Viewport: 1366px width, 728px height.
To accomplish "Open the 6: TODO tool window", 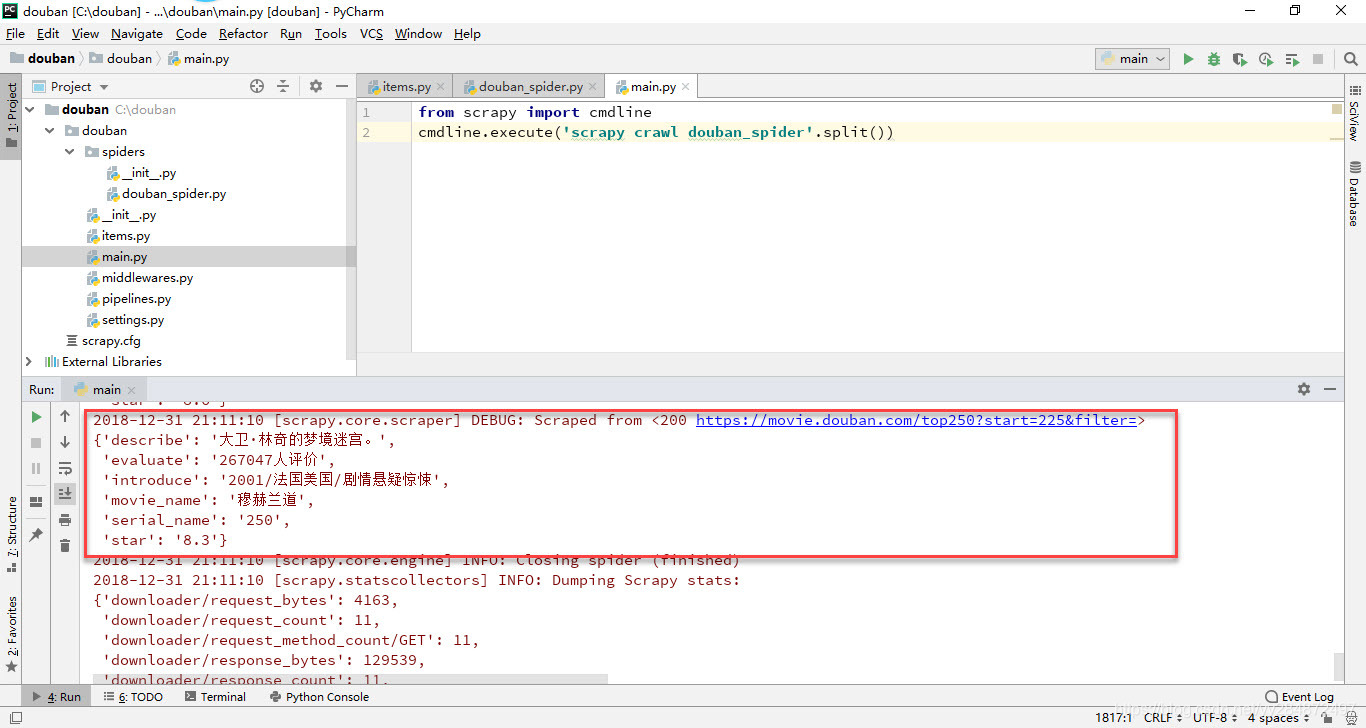I will click(x=132, y=697).
